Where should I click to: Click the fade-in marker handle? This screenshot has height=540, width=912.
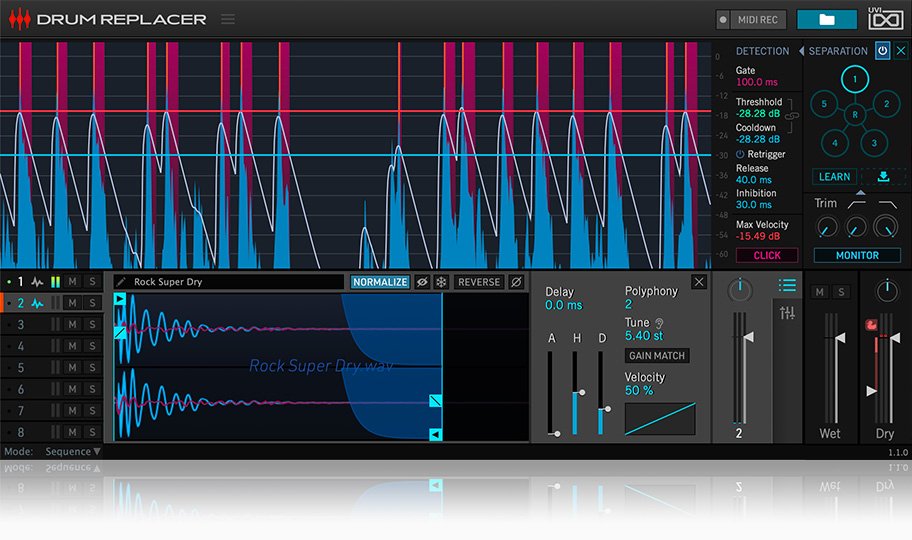pyautogui.click(x=120, y=332)
